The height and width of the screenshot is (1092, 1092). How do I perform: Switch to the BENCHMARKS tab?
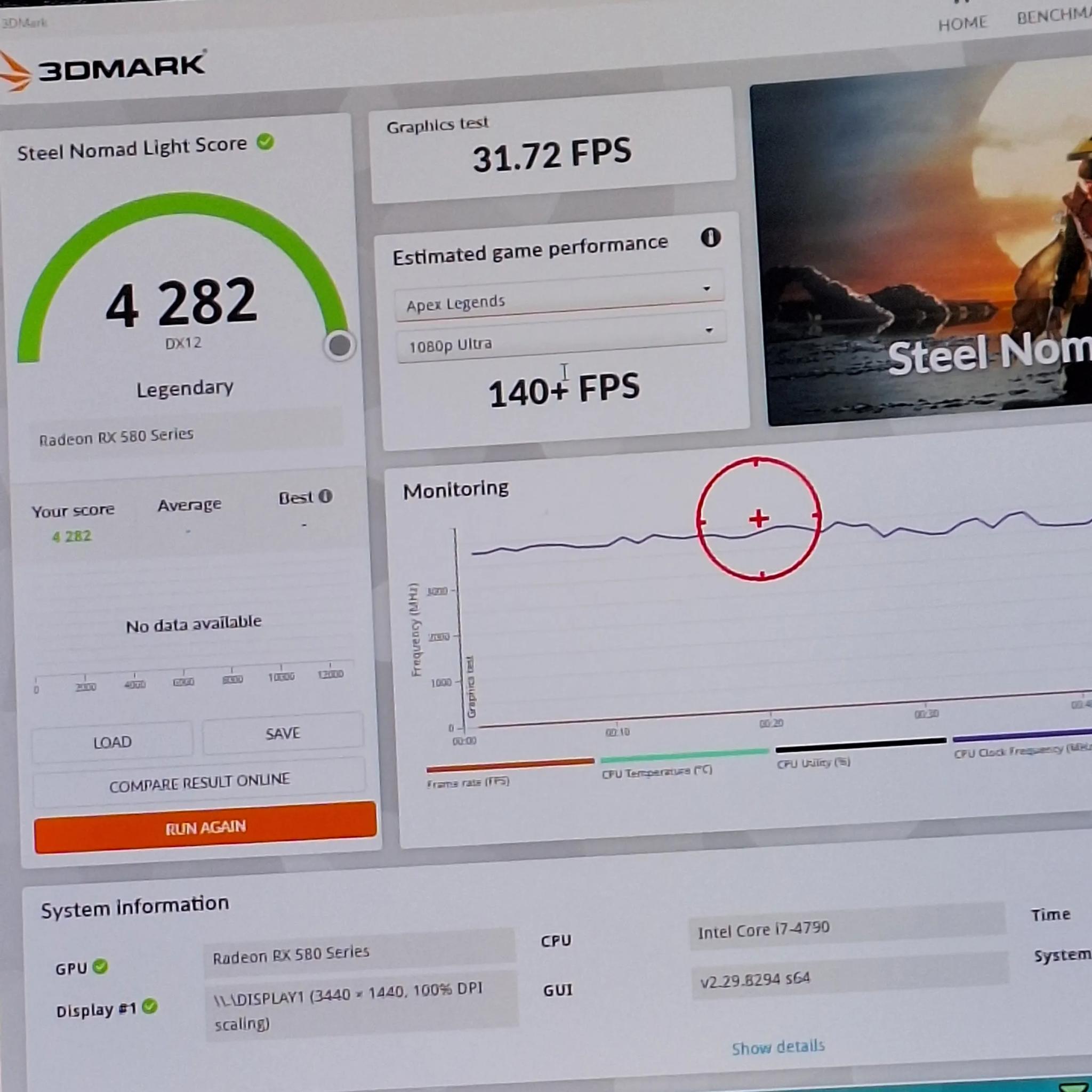[x=1054, y=17]
